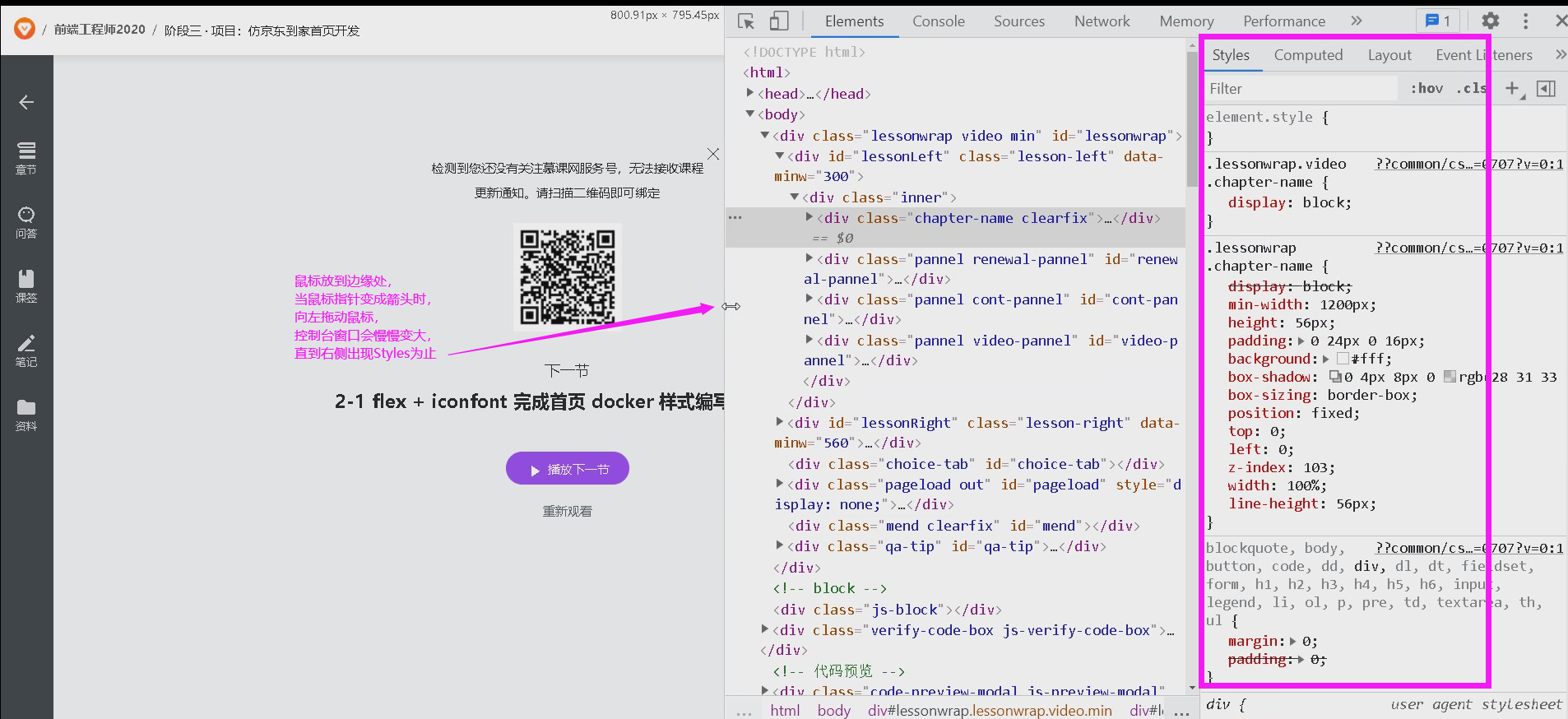
Task: Select the Styles pane tab
Action: 1231,55
